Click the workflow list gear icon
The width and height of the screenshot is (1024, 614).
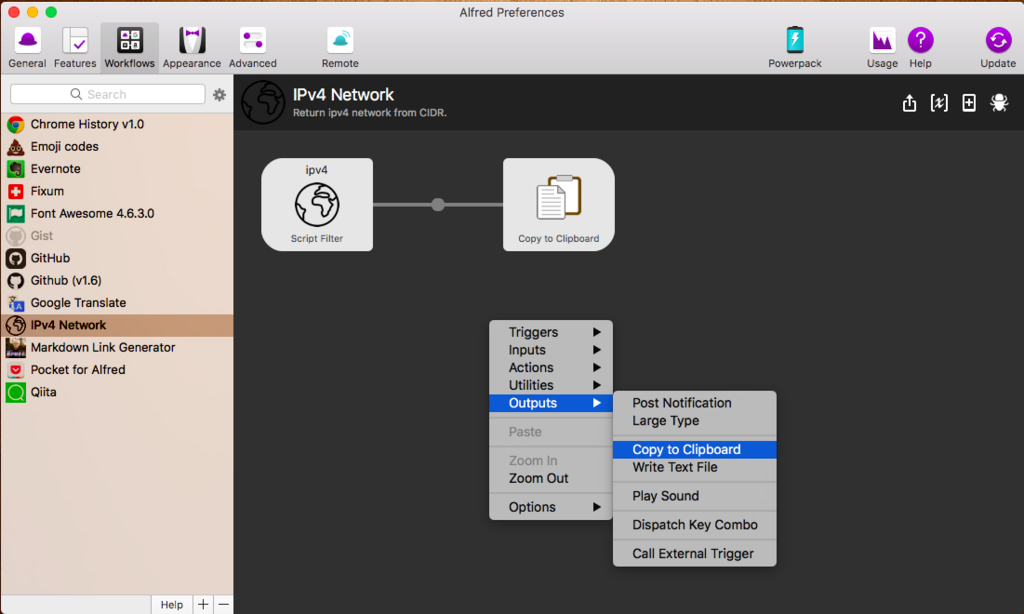point(219,95)
